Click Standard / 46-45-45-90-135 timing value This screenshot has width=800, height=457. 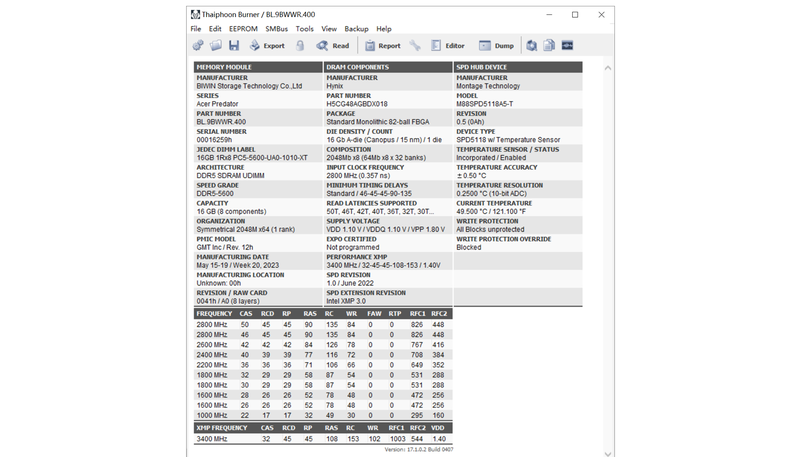[x=368, y=194]
